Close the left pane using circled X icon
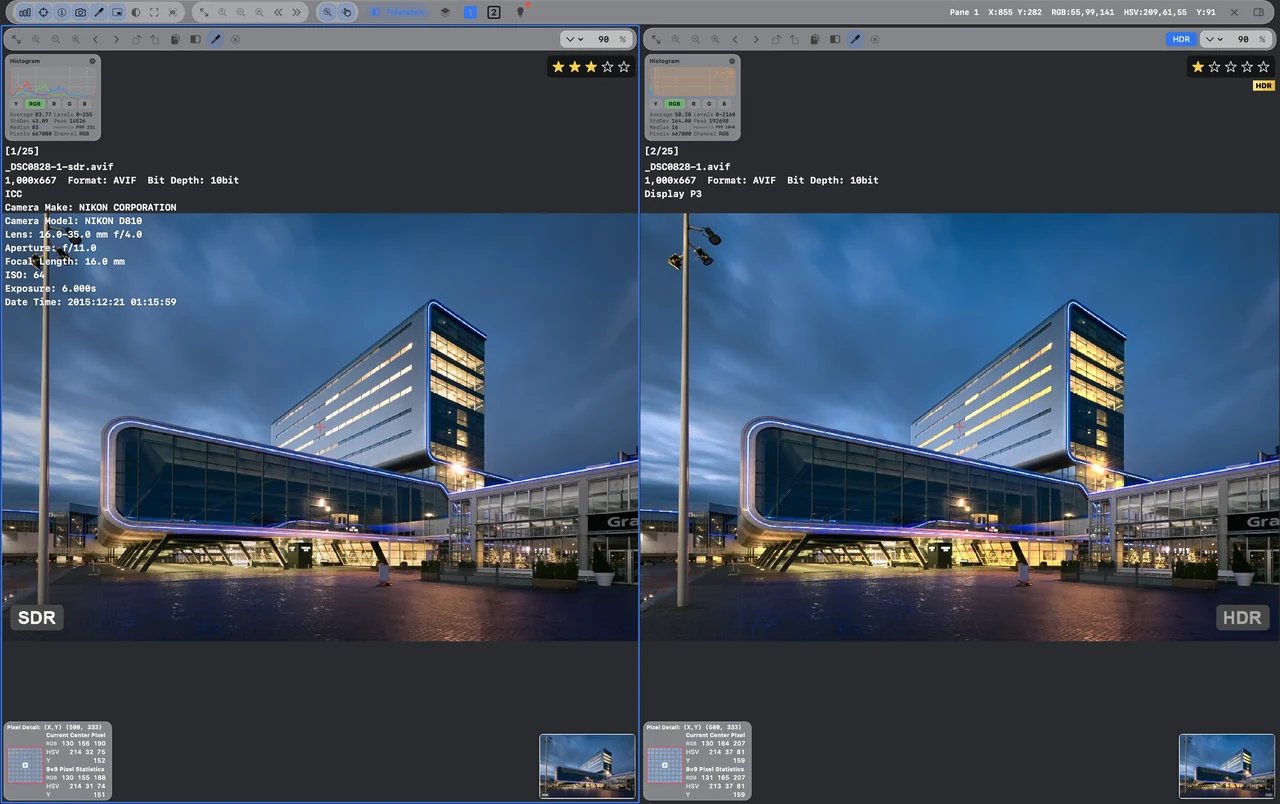 pyautogui.click(x=235, y=40)
